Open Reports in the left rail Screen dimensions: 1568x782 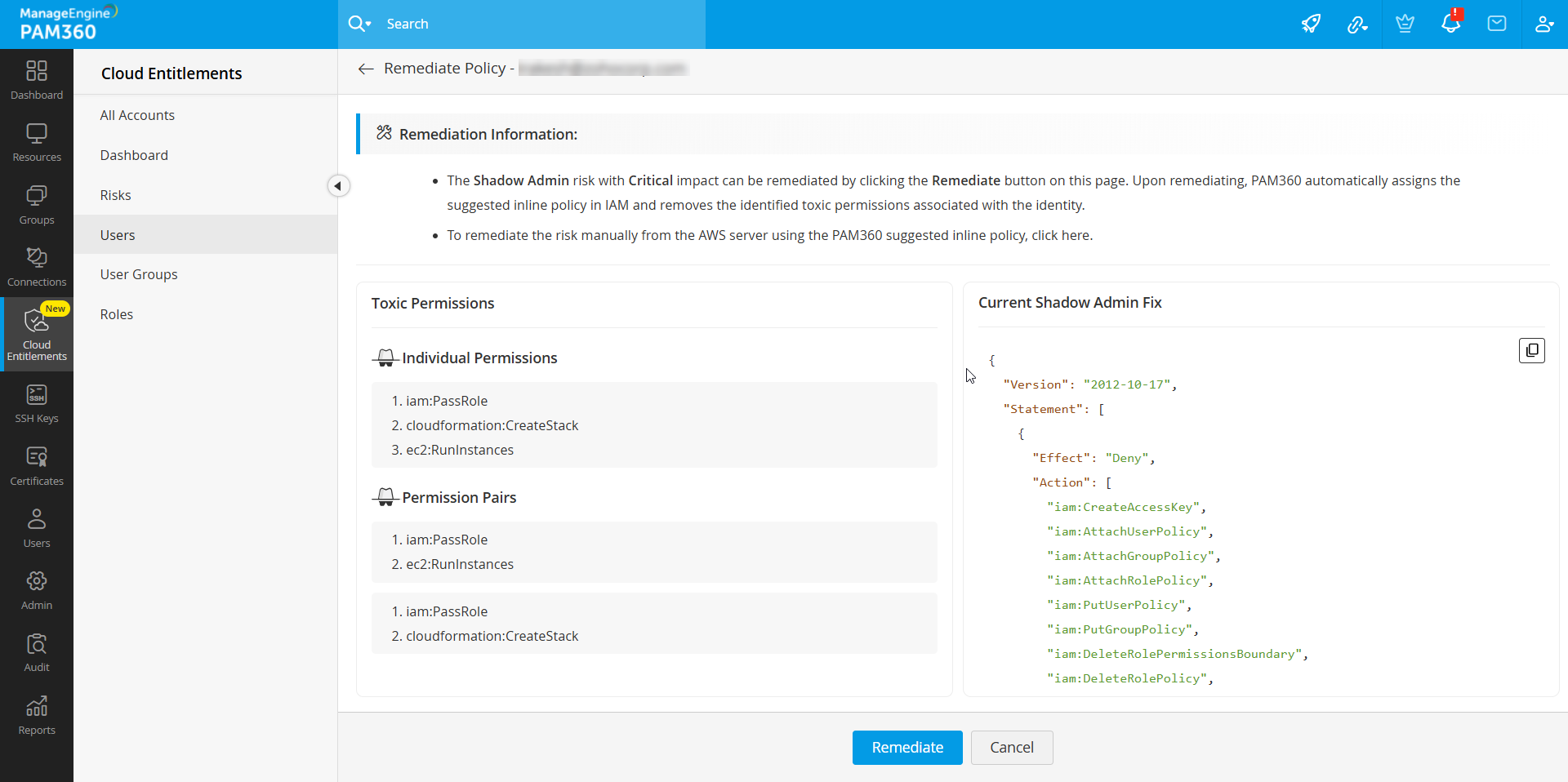point(37,716)
